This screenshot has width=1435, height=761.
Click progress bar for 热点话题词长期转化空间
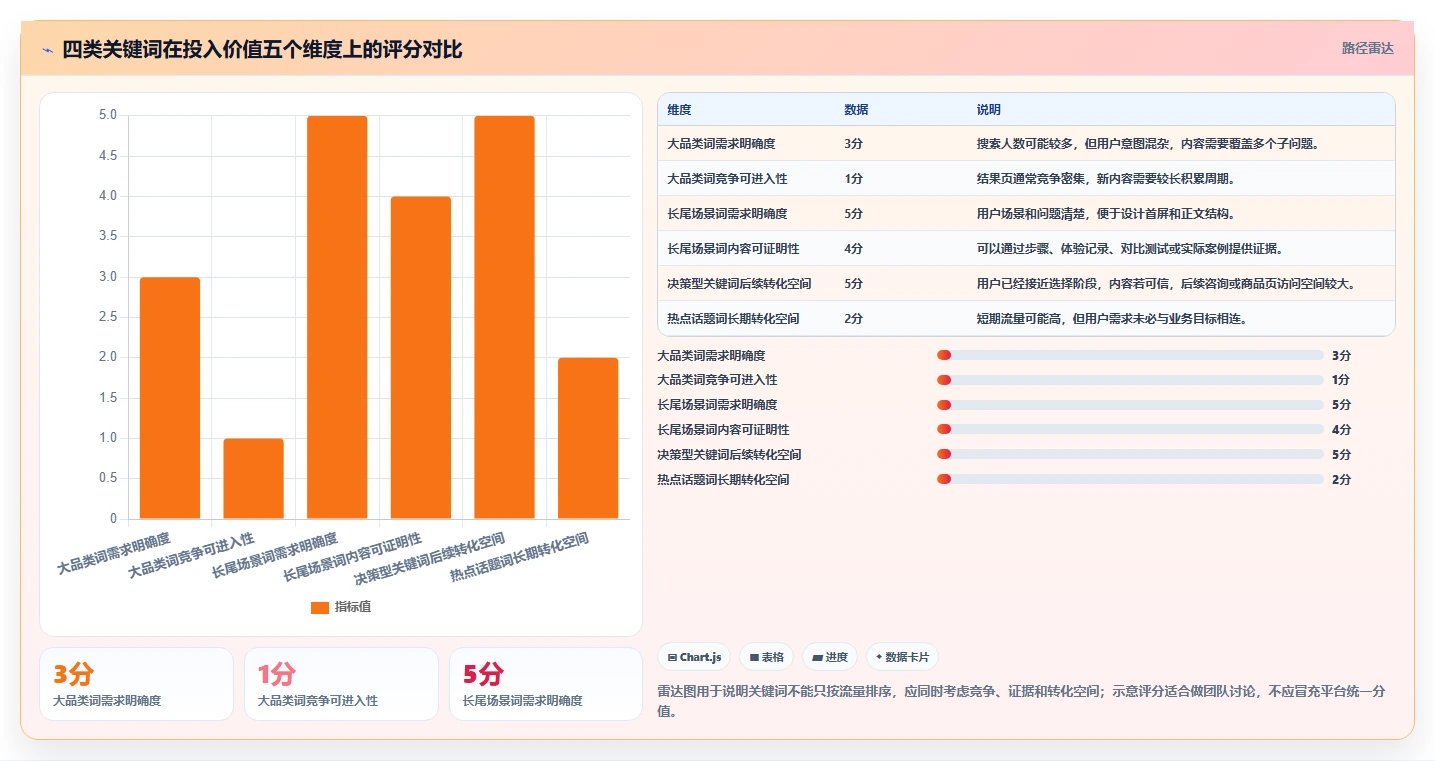coord(1130,480)
